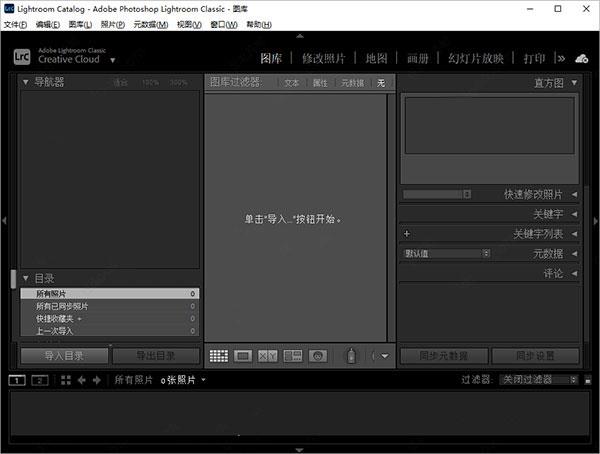This screenshot has height=454, width=600.
Task: Expand the 评论 panel
Action: 574,273
